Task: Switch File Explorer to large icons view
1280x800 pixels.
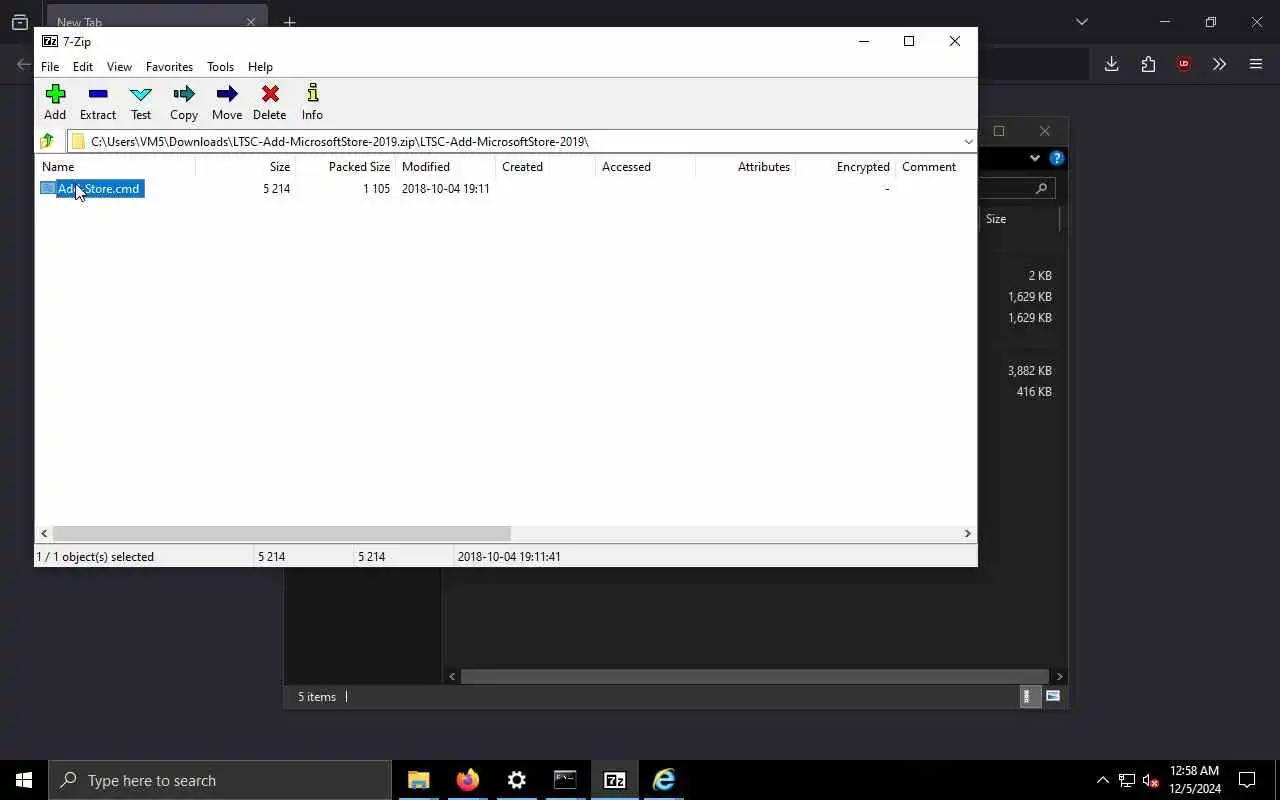Action: click(x=1053, y=696)
